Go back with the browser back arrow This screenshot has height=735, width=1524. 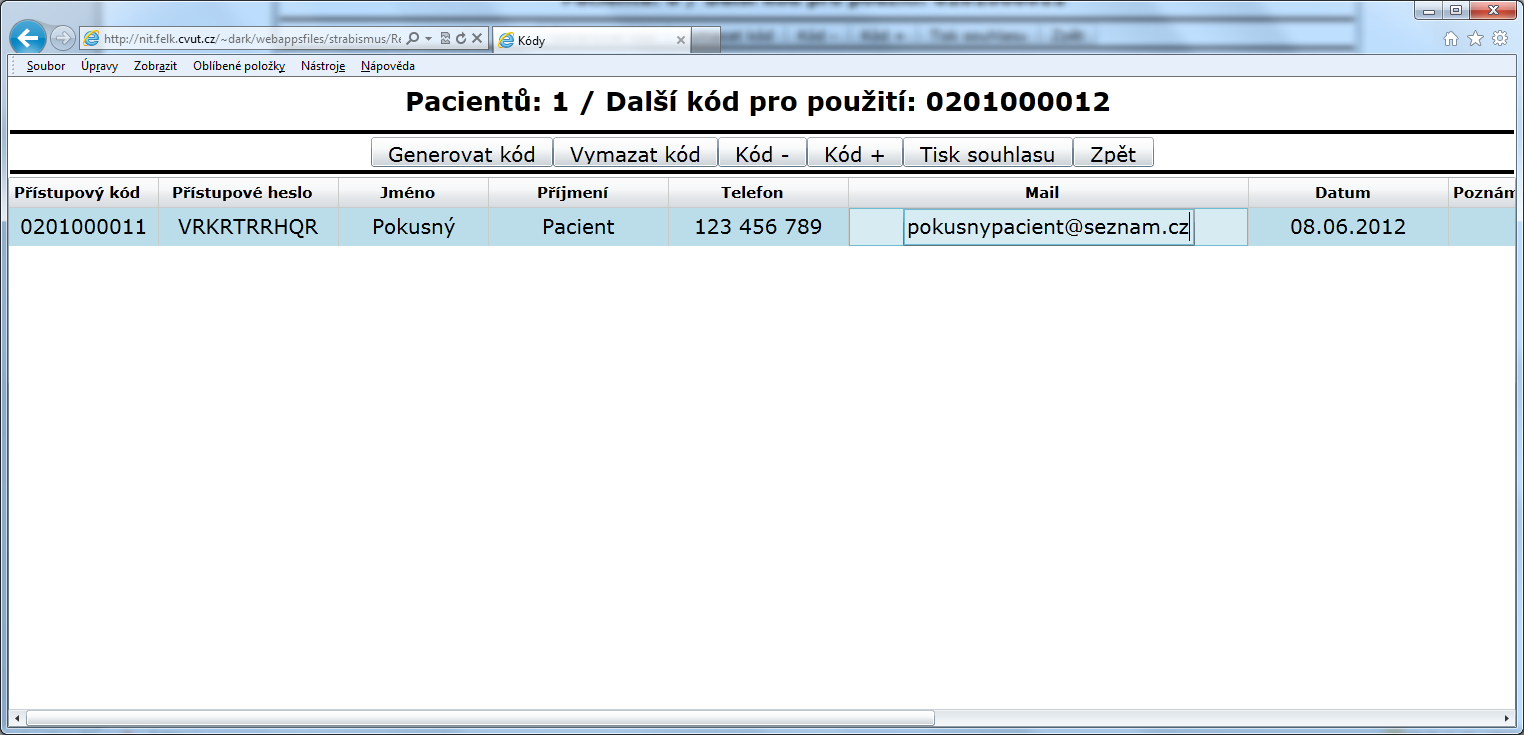coord(28,38)
